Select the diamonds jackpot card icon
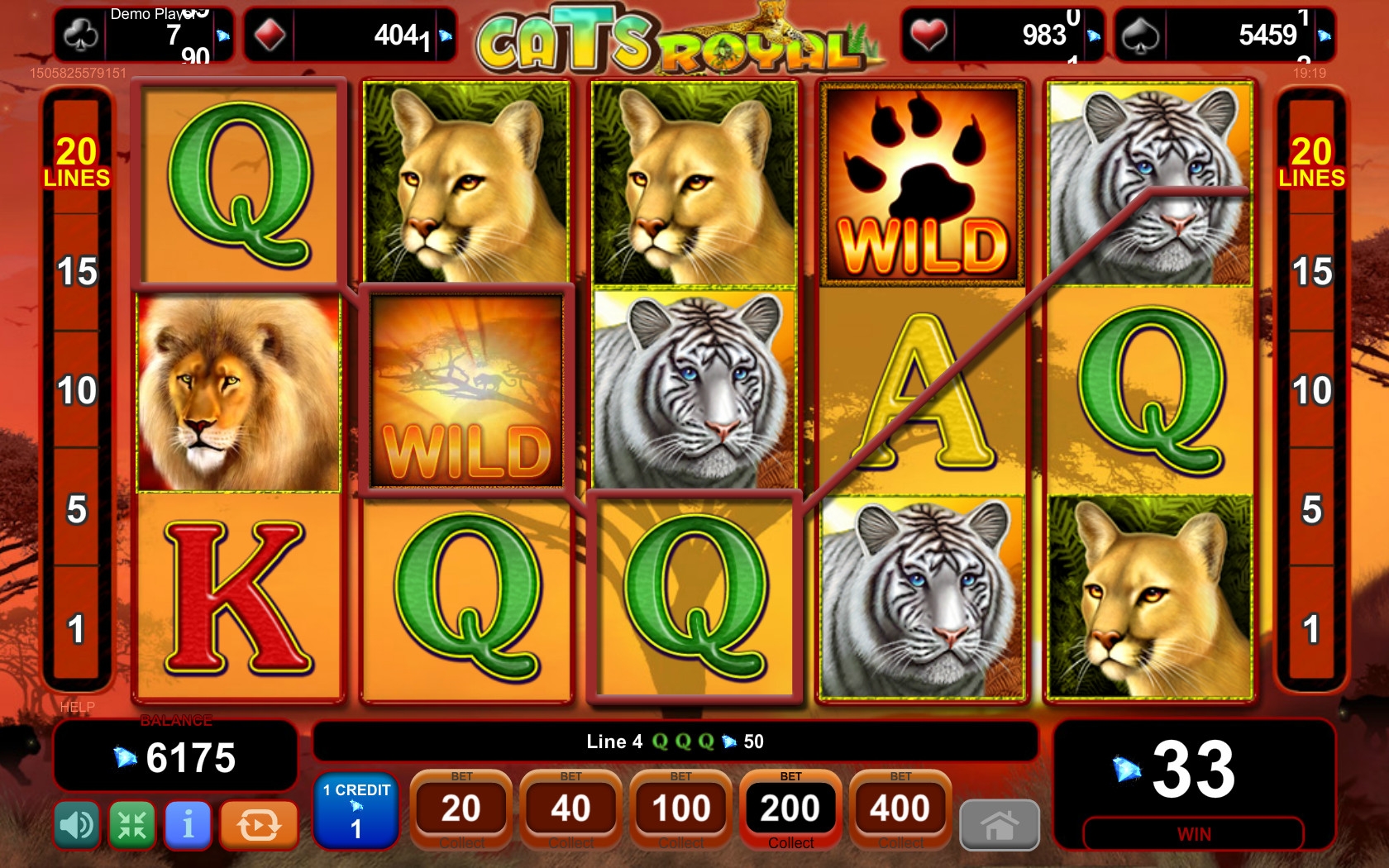Screen dimensions: 1389x868 270,36
